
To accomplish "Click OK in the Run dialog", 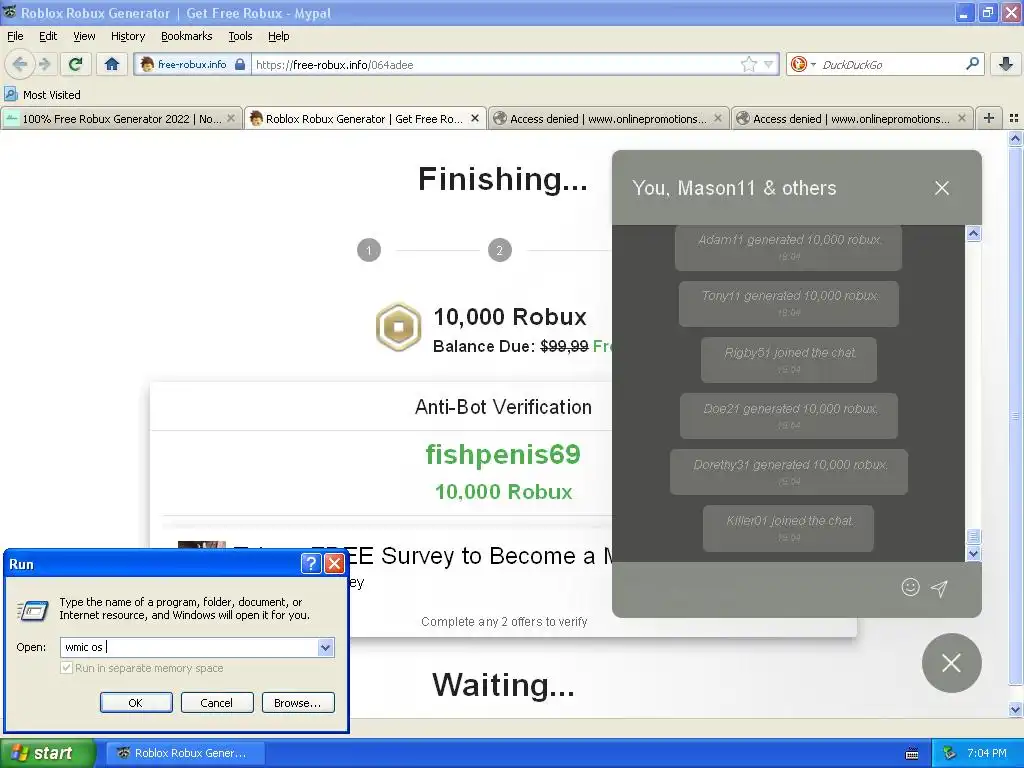I will (x=136, y=703).
